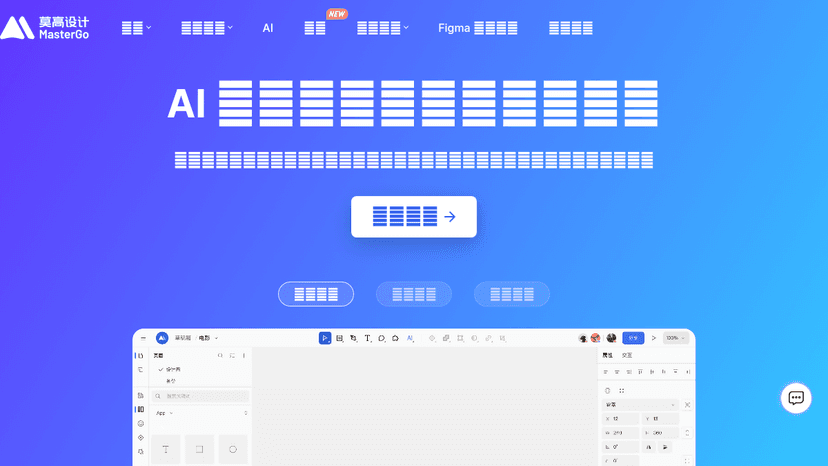The image size is (828, 466).
Task: Open the AI item in top navigation
Action: click(x=268, y=28)
